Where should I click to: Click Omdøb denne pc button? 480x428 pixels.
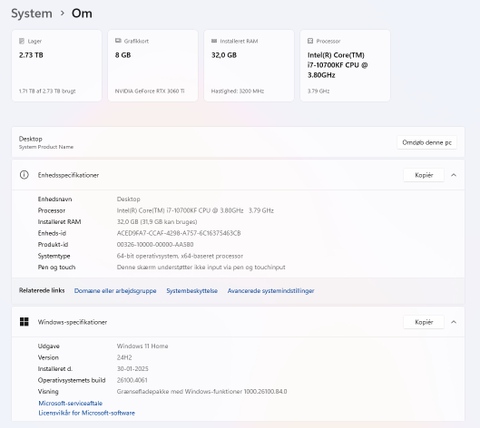coord(427,142)
